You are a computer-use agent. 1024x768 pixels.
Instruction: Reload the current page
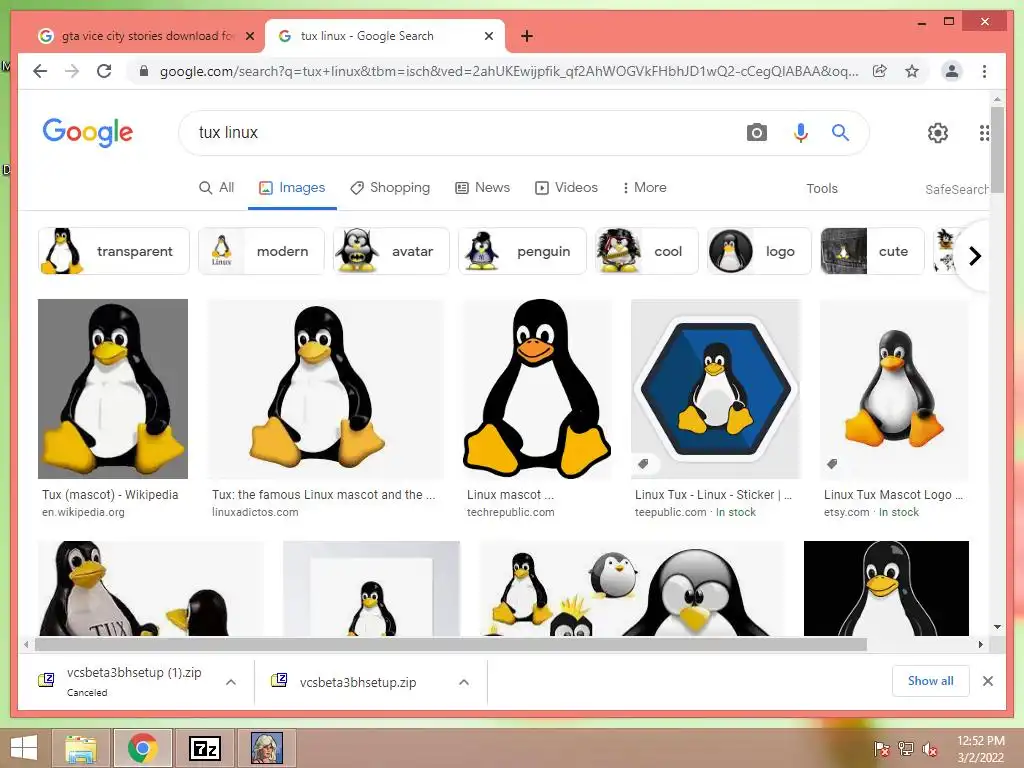104,71
